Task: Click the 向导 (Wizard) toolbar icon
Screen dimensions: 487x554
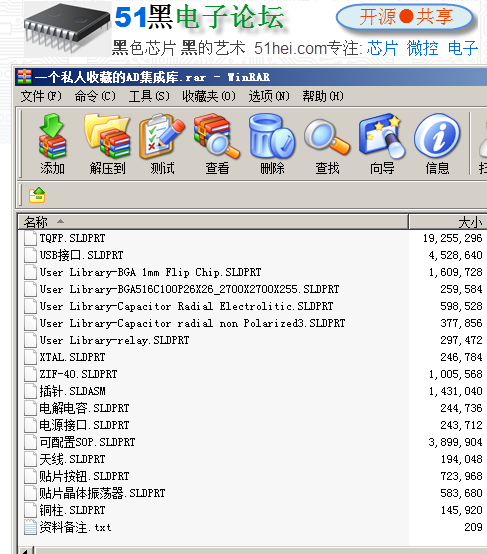Action: 382,143
